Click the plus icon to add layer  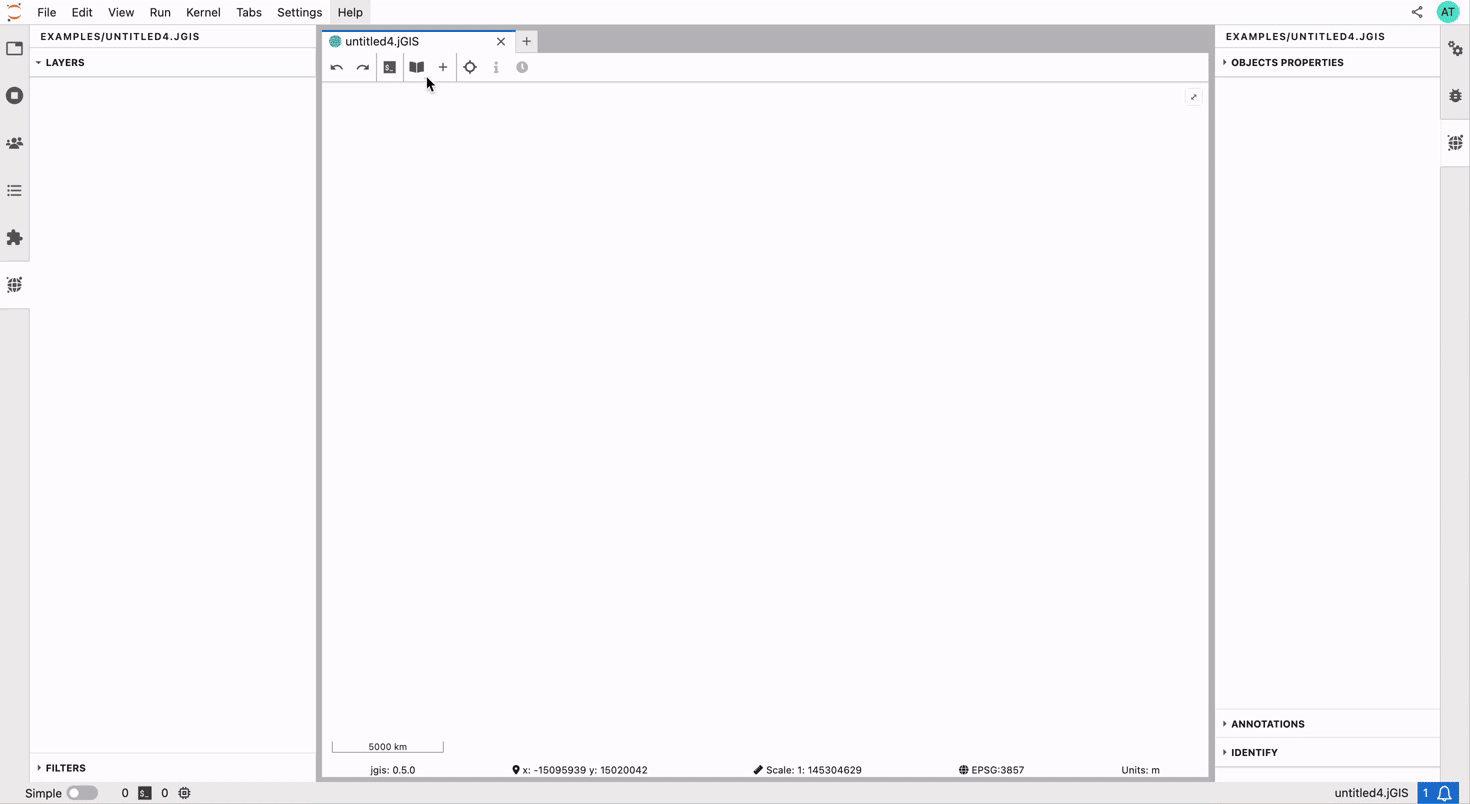point(443,68)
